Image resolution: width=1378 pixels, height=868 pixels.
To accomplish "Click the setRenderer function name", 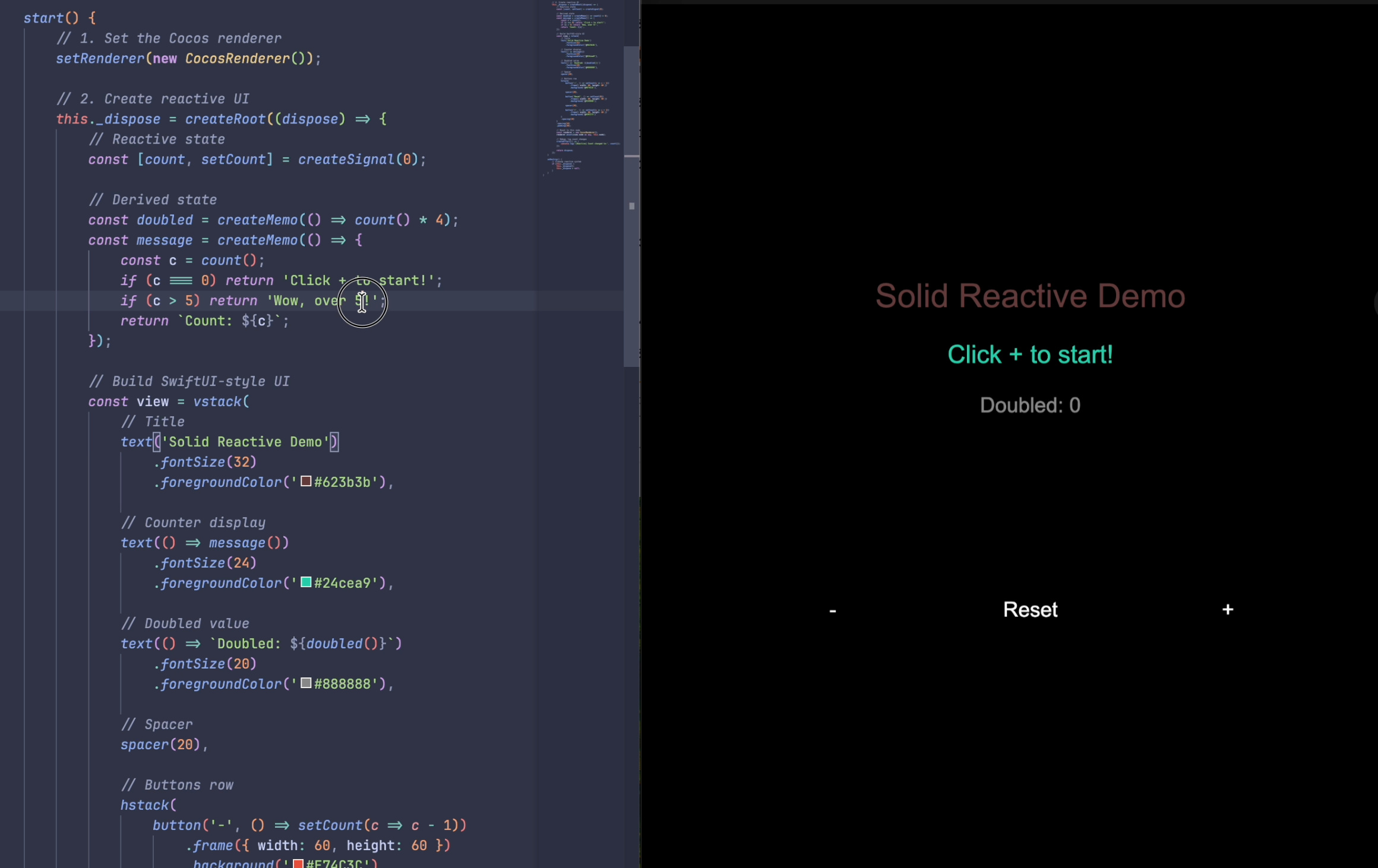I will 100,59.
